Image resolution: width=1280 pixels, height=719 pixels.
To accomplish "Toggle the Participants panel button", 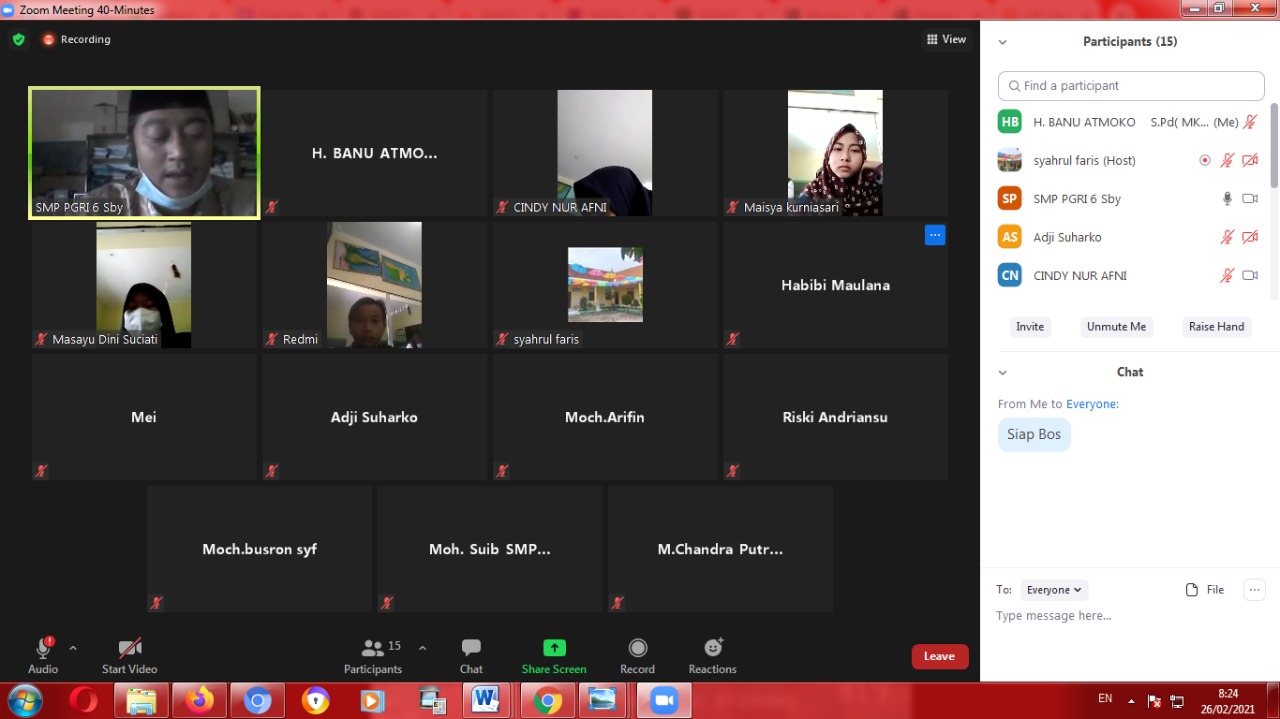I will (373, 656).
